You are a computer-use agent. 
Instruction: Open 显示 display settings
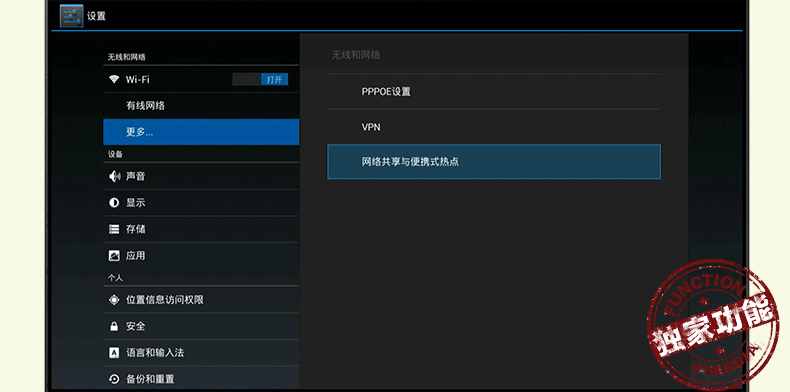[x=201, y=203]
